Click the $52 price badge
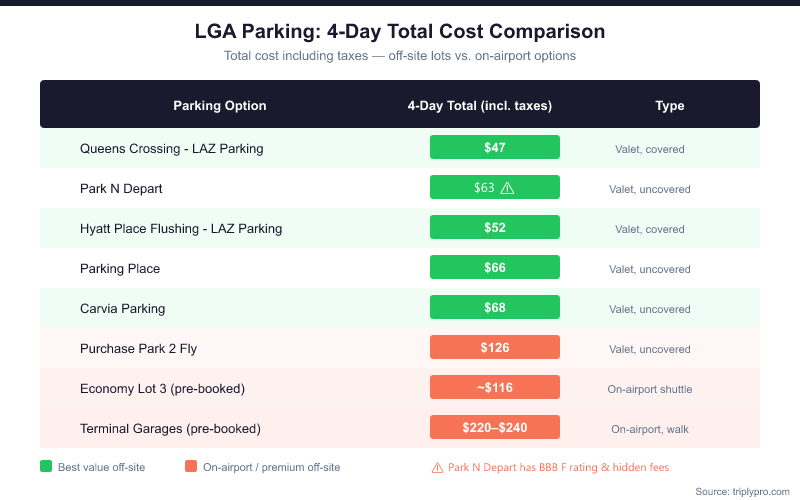Viewport: 800px width, 500px height. 495,228
